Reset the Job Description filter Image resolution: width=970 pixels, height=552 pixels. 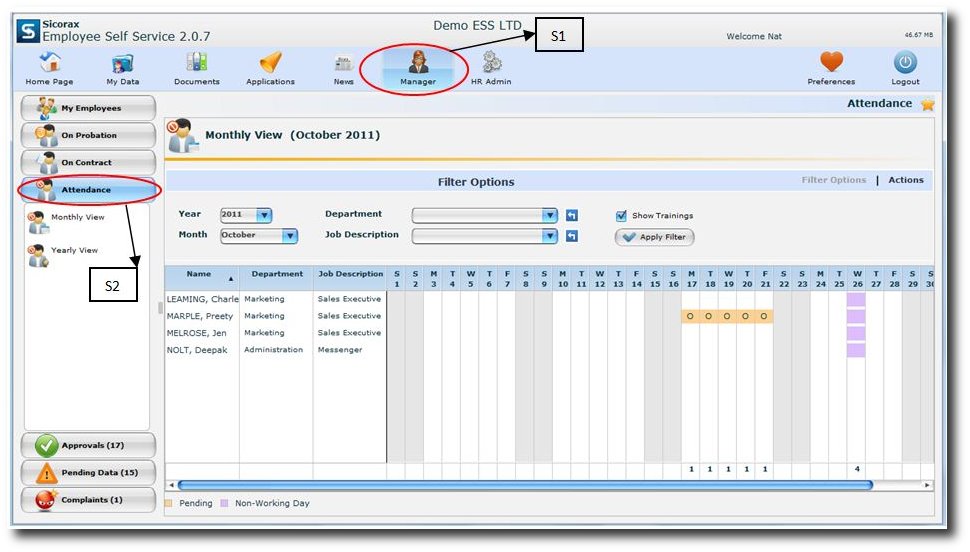pos(572,236)
